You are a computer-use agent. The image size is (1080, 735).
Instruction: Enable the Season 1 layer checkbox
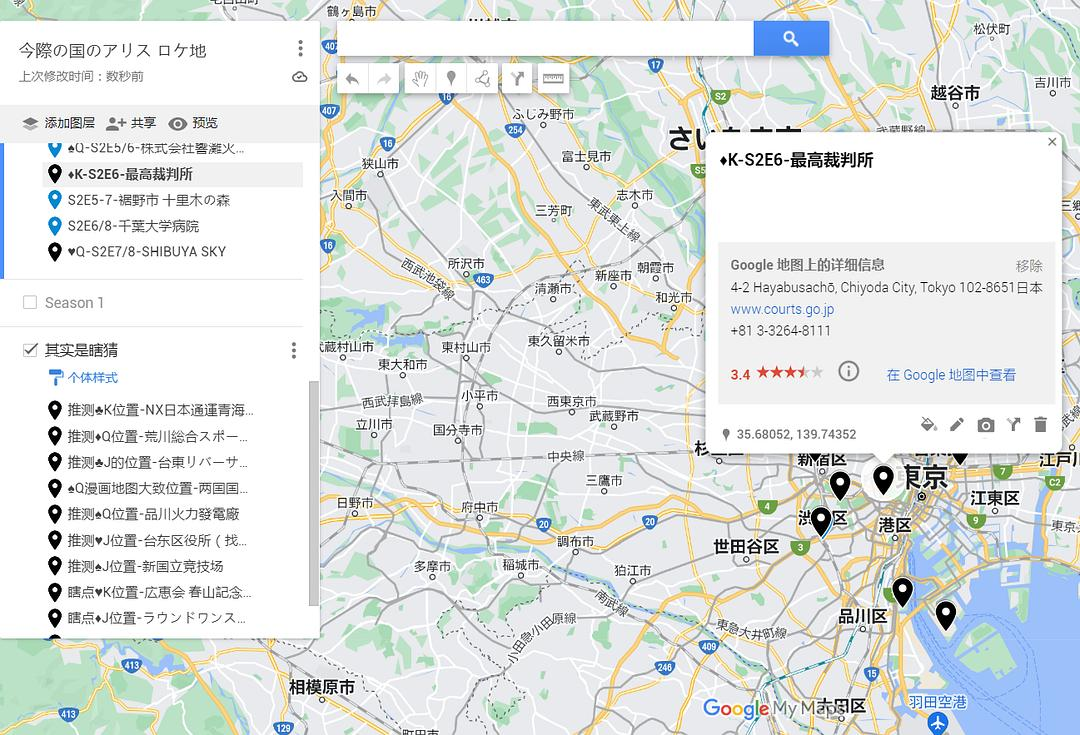(30, 303)
